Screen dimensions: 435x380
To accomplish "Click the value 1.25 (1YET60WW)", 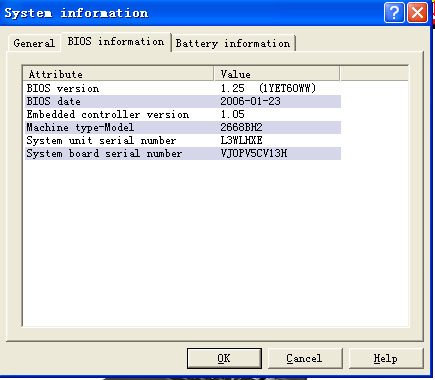I will 268,88.
